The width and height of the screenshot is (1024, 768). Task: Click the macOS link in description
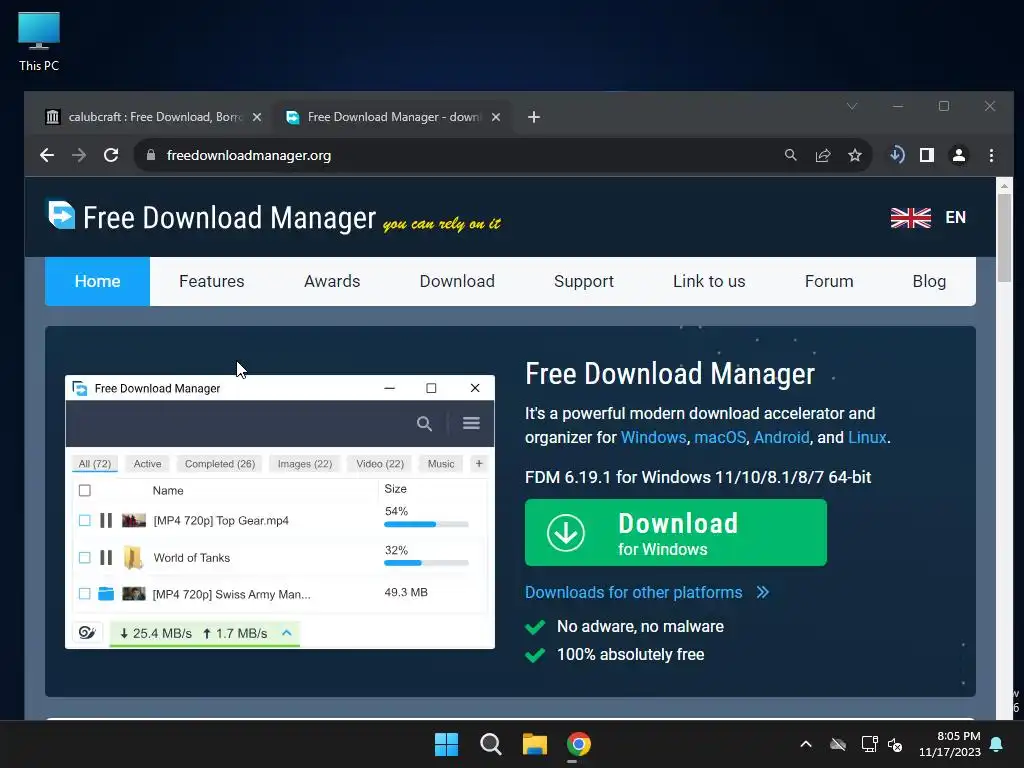click(720, 437)
